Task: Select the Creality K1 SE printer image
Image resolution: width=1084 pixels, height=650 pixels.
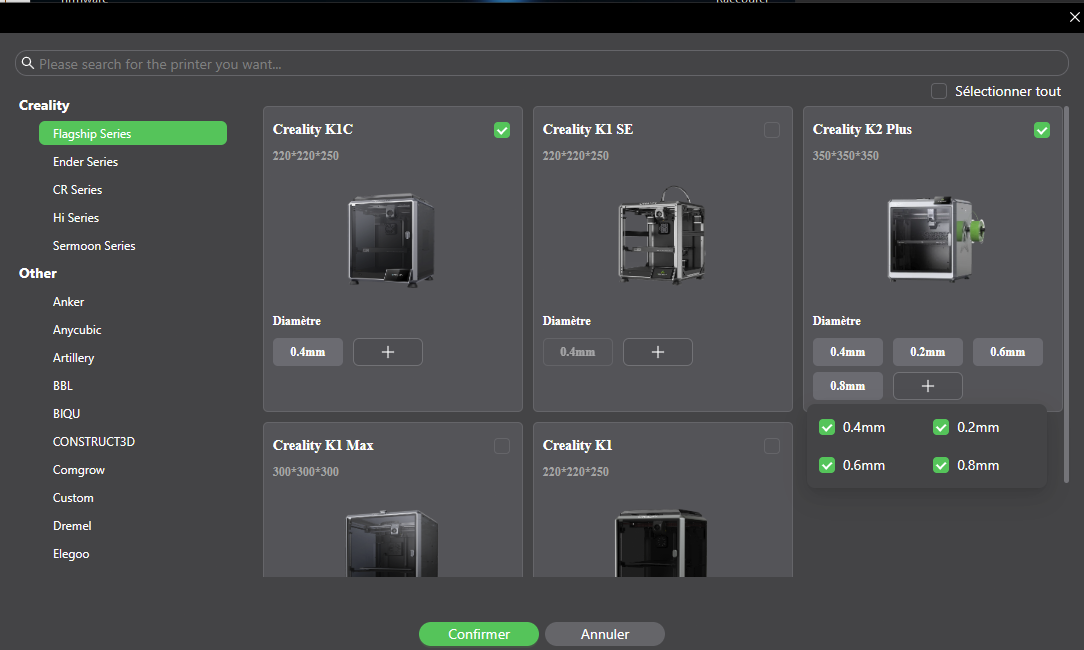Action: click(x=662, y=234)
